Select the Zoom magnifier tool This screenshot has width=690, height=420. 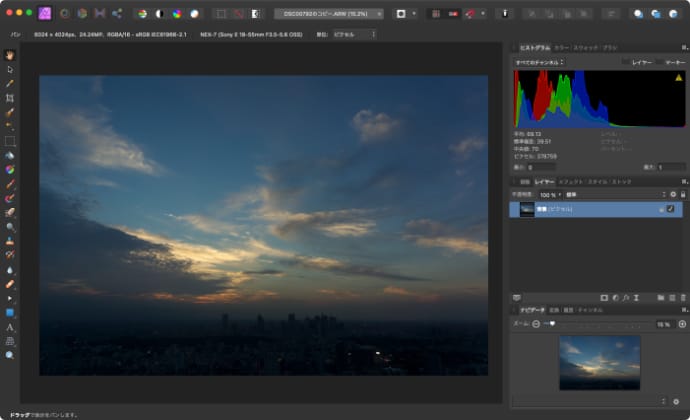[x=10, y=355]
